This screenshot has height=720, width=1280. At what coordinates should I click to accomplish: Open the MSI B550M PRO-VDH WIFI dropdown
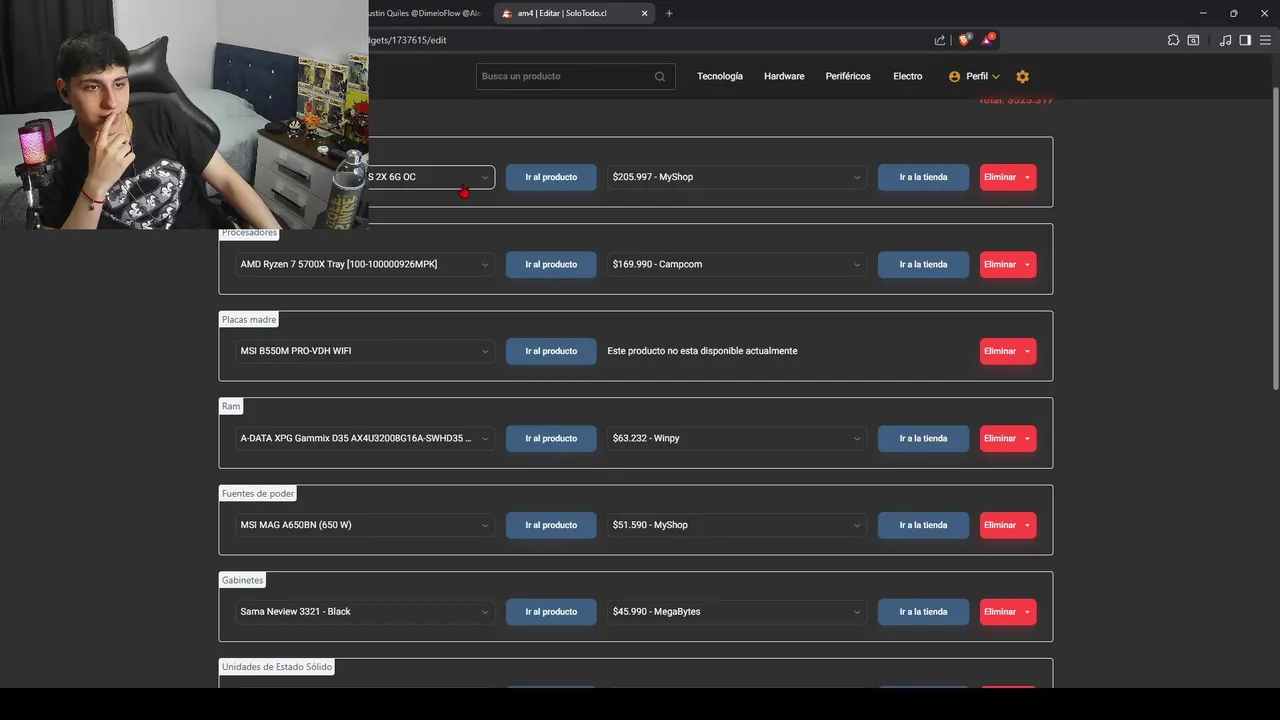click(x=364, y=351)
